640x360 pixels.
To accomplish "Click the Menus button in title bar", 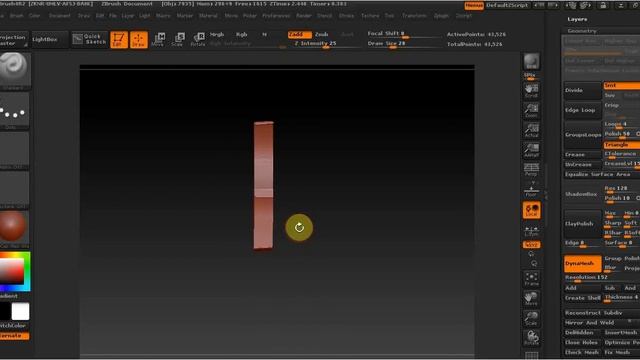I will click(x=474, y=5).
